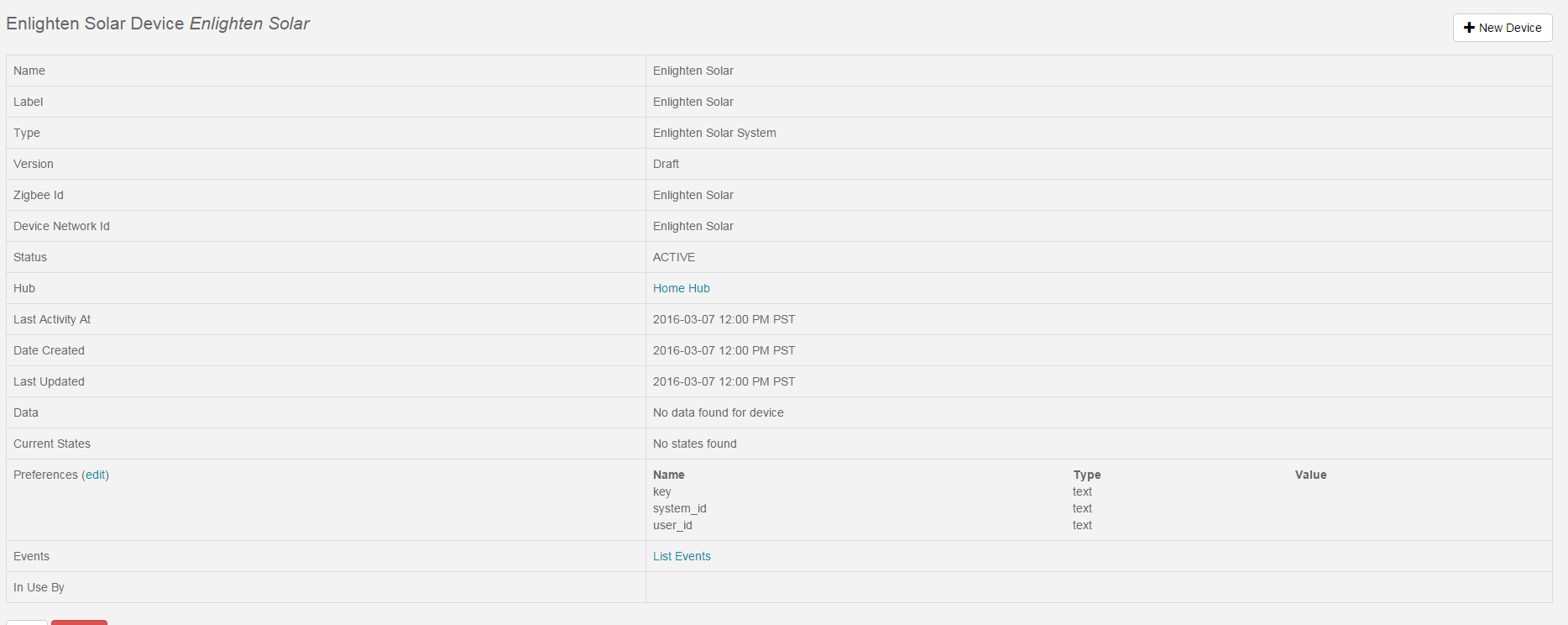
Task: Select the user_id preference name
Action: [x=672, y=525]
